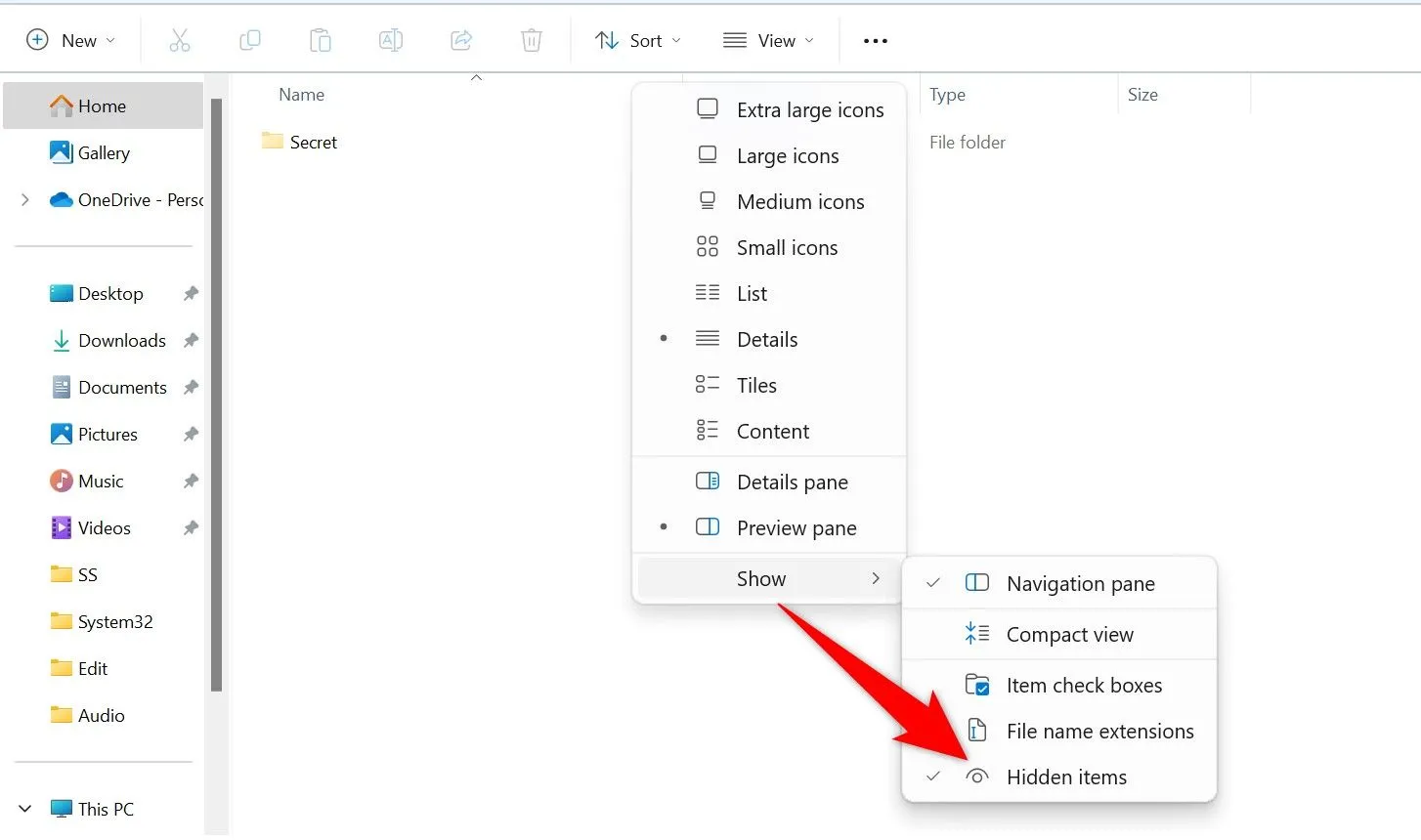Click the Delete trash icon

[x=531, y=40]
